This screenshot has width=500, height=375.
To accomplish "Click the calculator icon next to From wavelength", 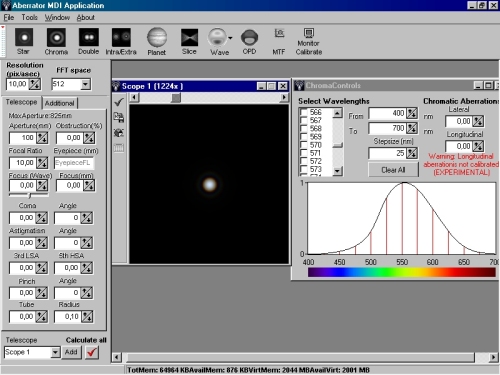I will [x=412, y=113].
